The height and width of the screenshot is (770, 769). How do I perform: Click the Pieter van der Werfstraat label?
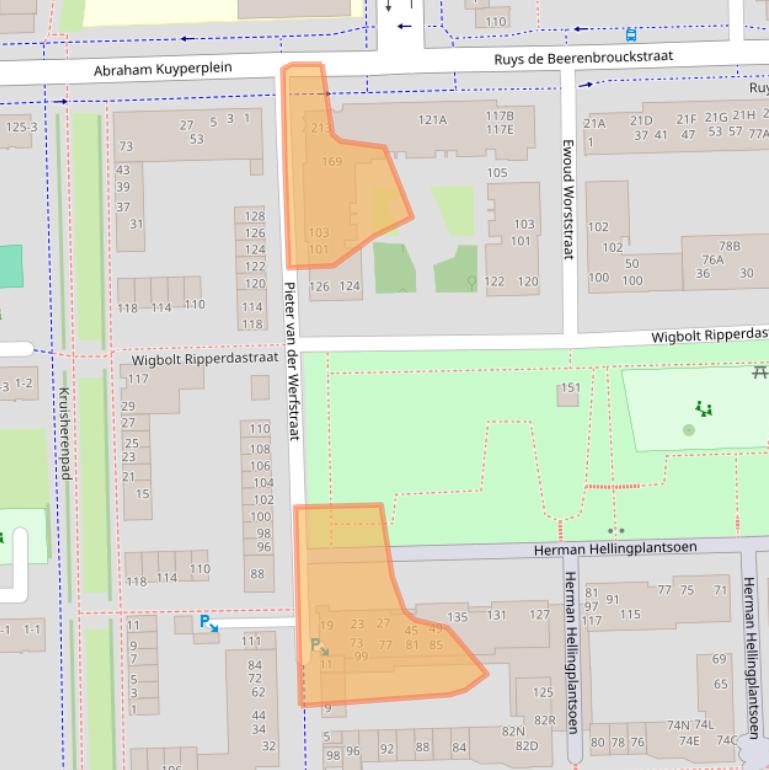click(291, 360)
